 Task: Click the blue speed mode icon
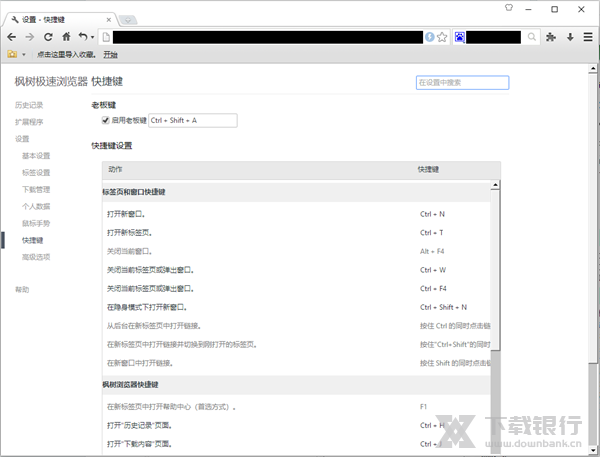[430, 37]
